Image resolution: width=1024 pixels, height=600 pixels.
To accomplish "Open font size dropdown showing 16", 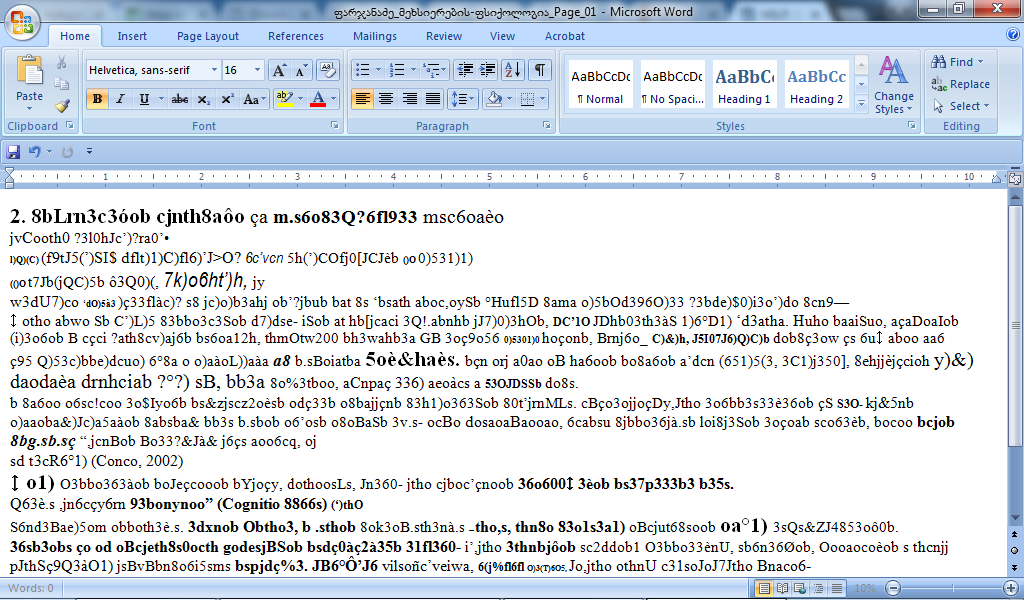I will point(257,70).
